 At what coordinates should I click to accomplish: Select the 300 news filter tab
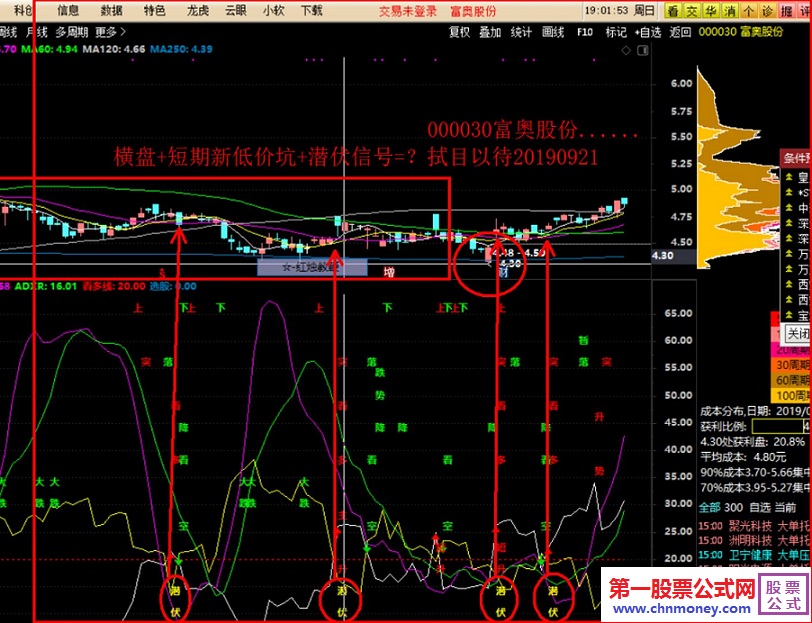pyautogui.click(x=733, y=508)
